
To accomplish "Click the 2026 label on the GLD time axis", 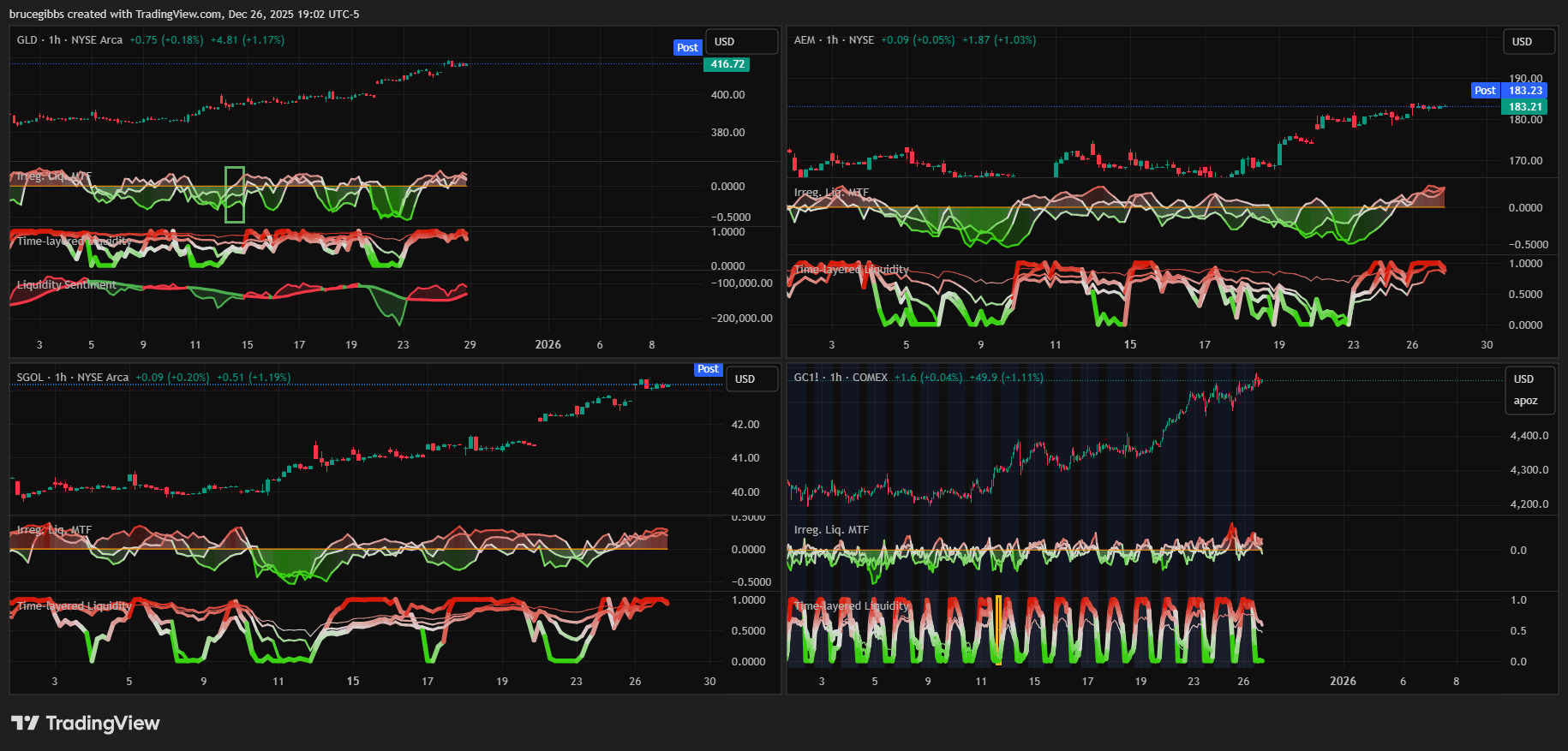I will click(x=548, y=345).
